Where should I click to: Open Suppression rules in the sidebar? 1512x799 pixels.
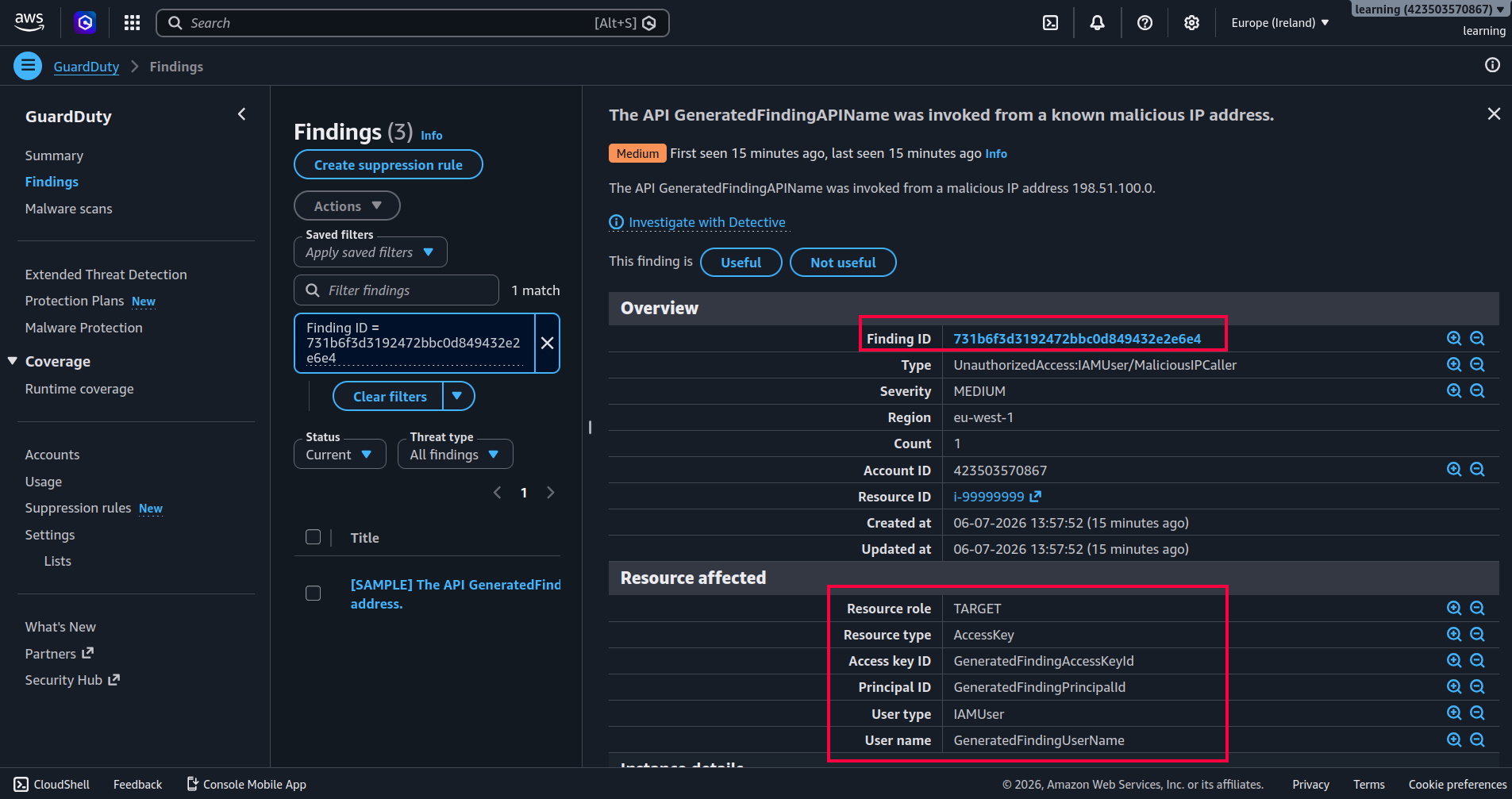(78, 508)
